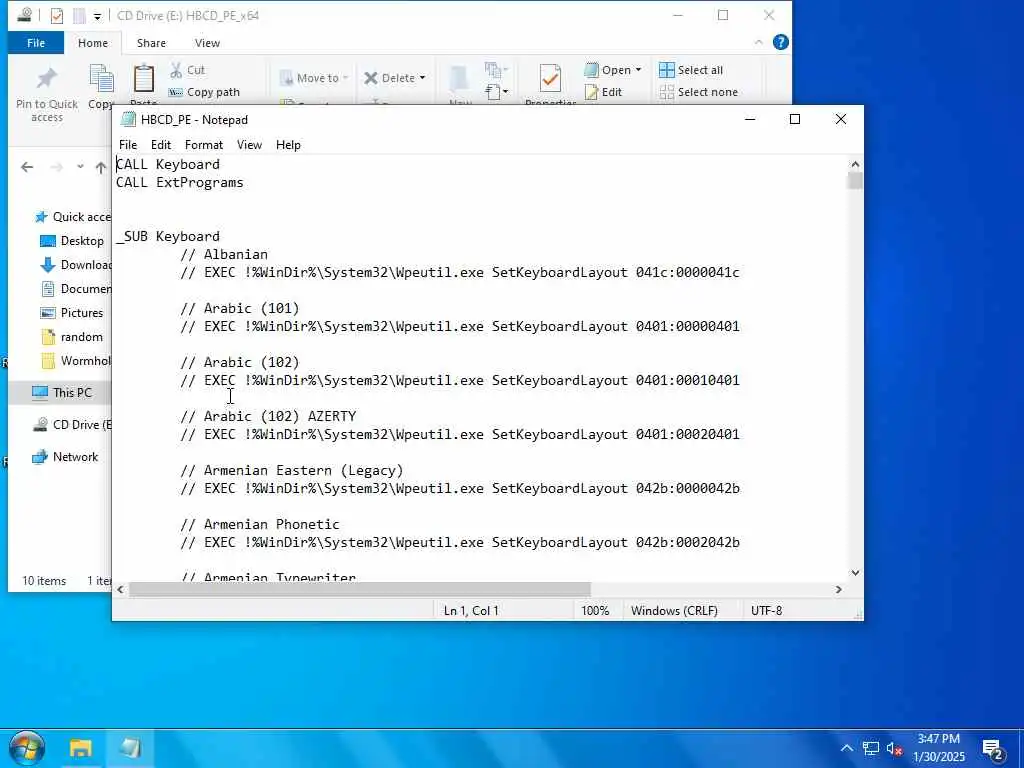Click Select all in Explorer ribbon
This screenshot has height=768, width=1024.
(x=691, y=70)
